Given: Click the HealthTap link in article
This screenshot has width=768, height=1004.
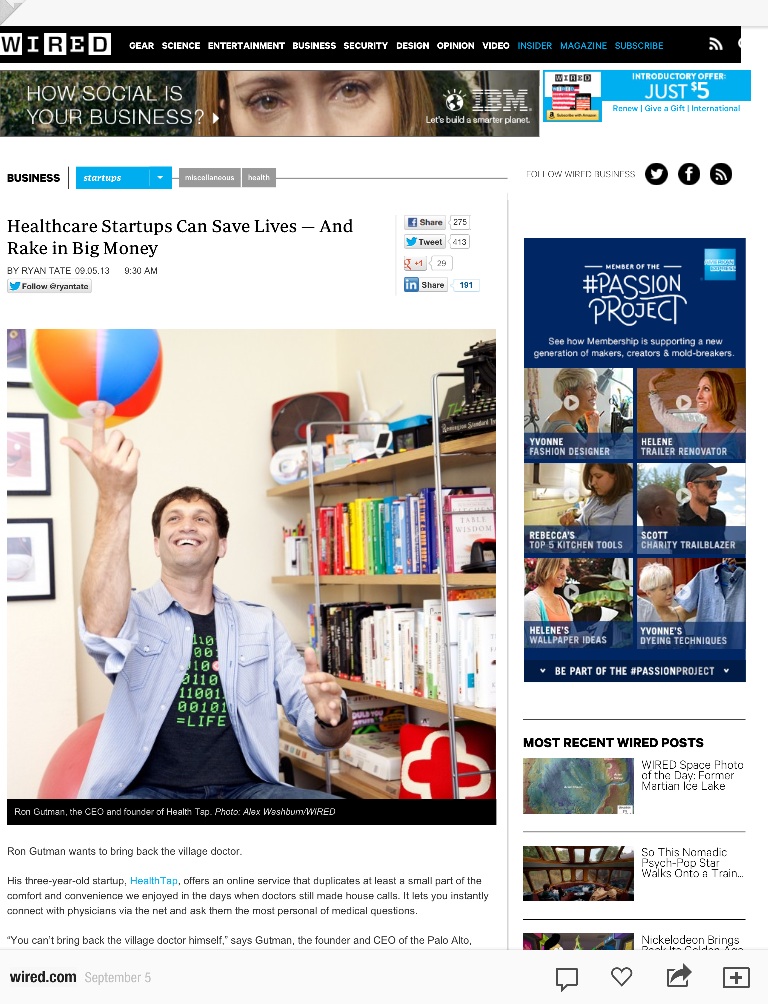Looking at the screenshot, I should point(154,880).
